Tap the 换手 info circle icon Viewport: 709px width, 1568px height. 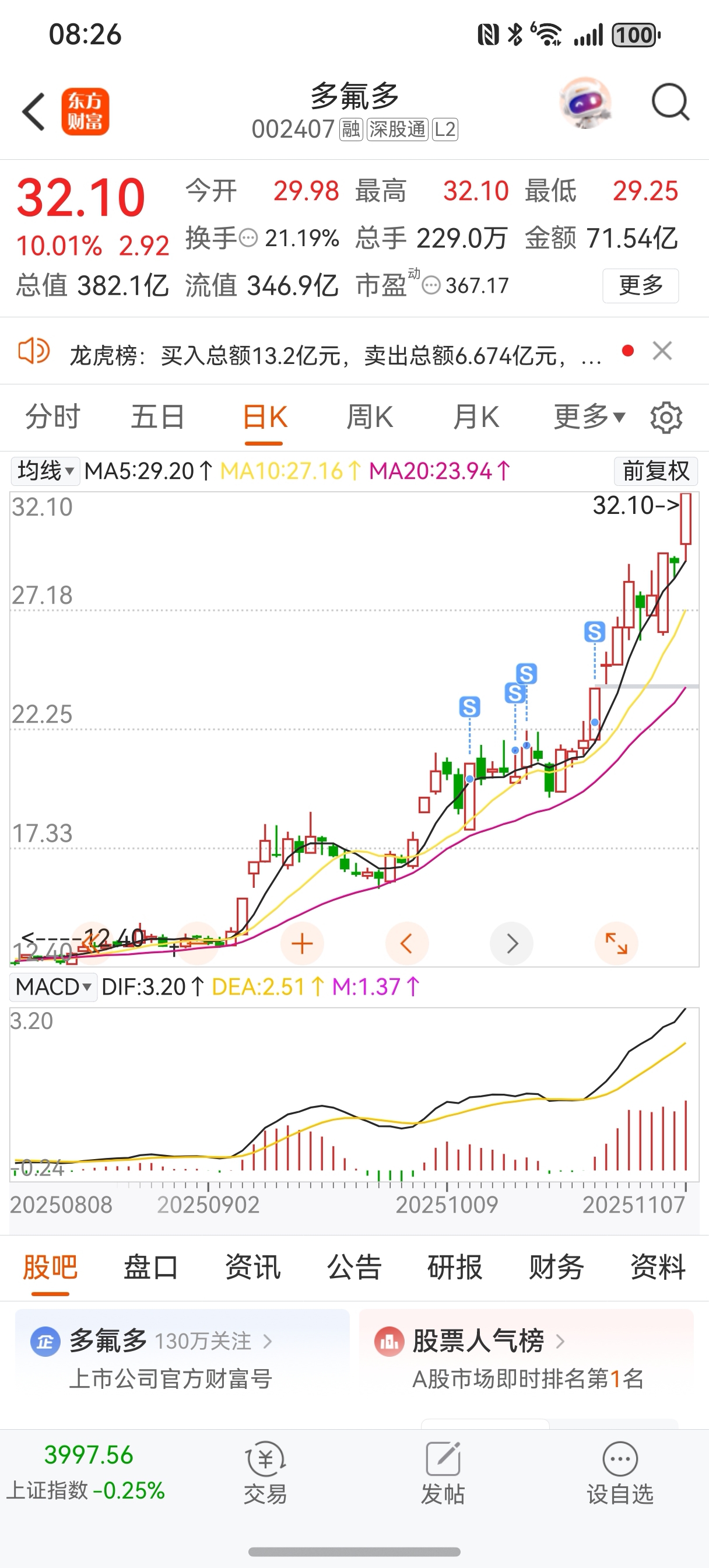point(248,237)
